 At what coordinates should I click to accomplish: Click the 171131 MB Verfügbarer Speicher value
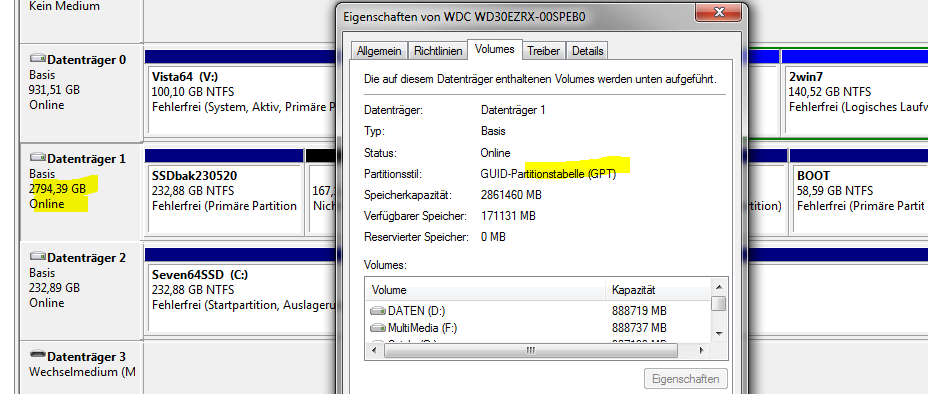tap(508, 216)
